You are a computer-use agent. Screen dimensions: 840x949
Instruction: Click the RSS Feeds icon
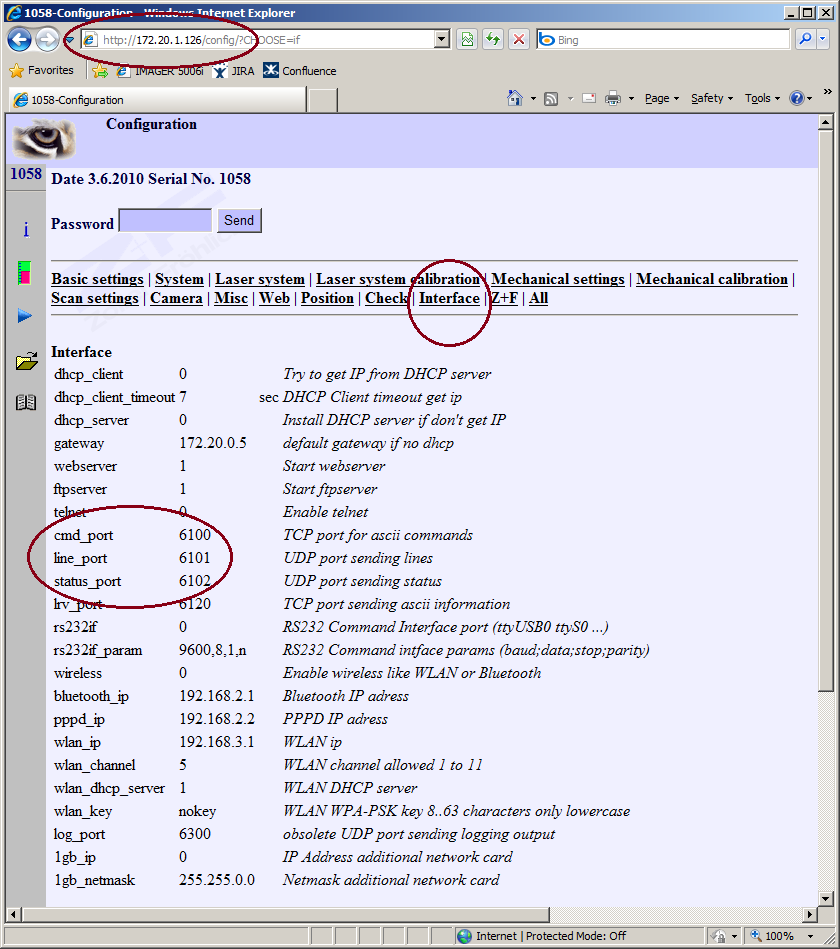[x=551, y=99]
